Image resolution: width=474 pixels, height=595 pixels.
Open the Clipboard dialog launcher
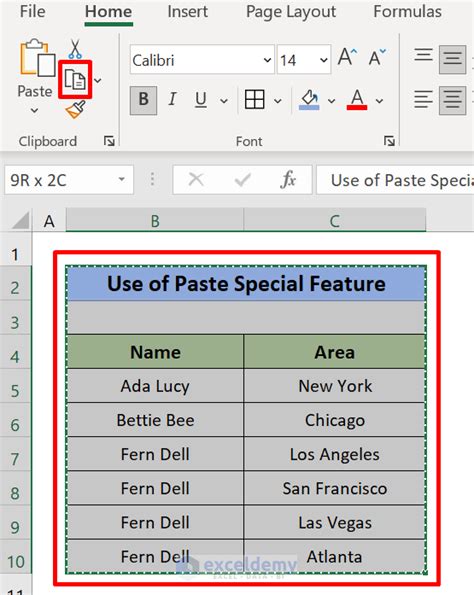109,141
